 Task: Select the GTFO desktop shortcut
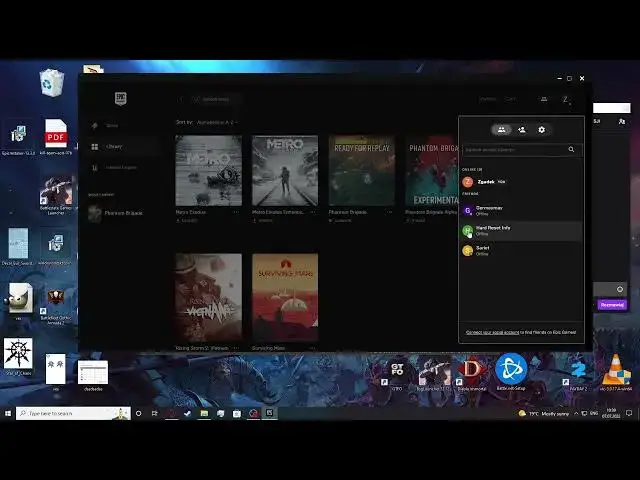[x=397, y=373]
